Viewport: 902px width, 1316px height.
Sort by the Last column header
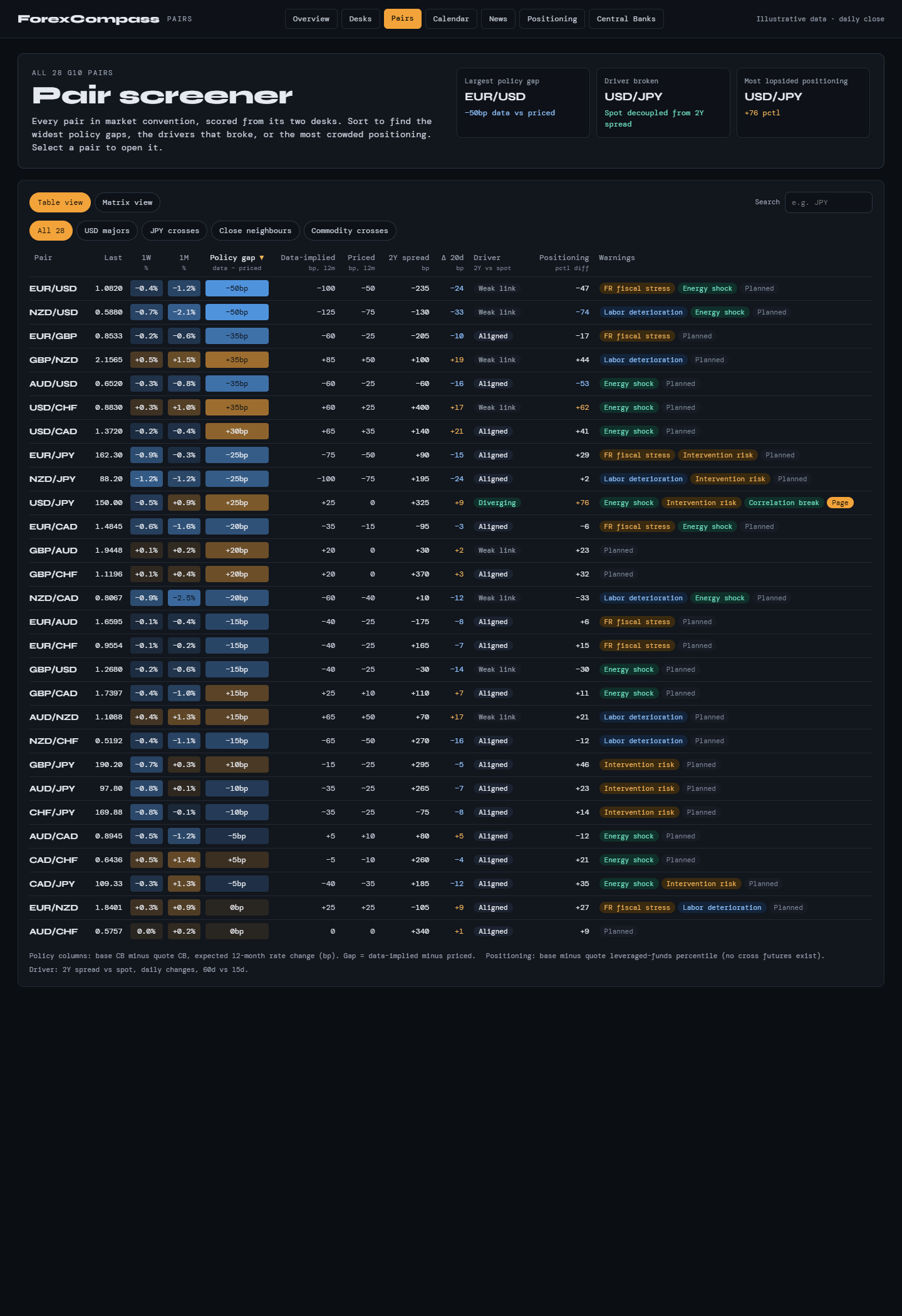coord(113,258)
